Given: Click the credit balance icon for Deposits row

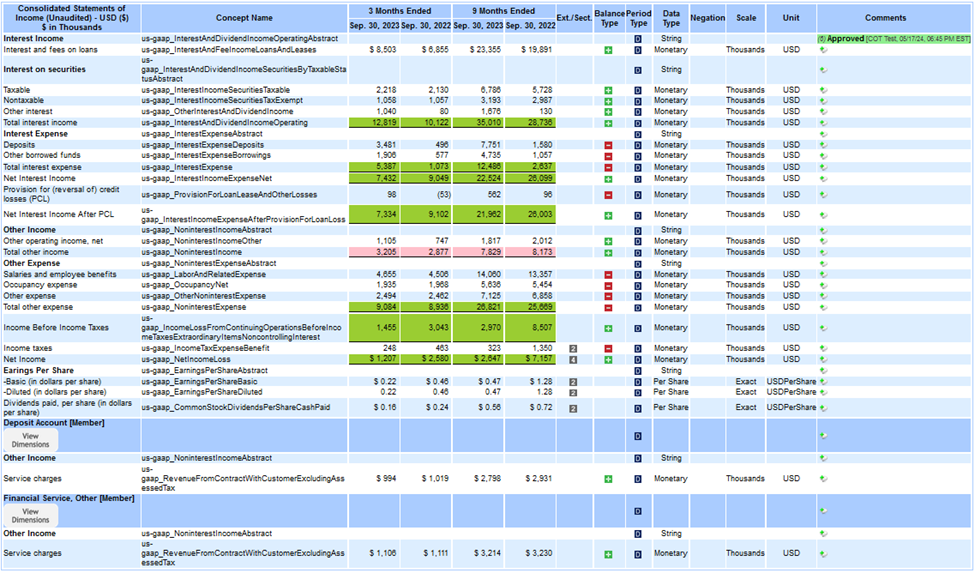Looking at the screenshot, I should point(608,145).
